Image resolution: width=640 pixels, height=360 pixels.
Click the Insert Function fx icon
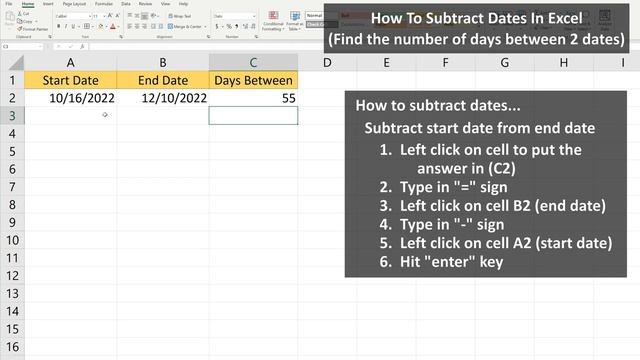point(82,47)
